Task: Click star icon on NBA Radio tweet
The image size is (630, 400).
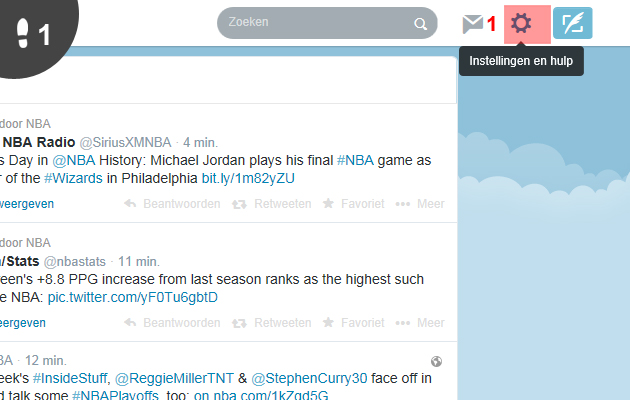Action: pyautogui.click(x=328, y=203)
